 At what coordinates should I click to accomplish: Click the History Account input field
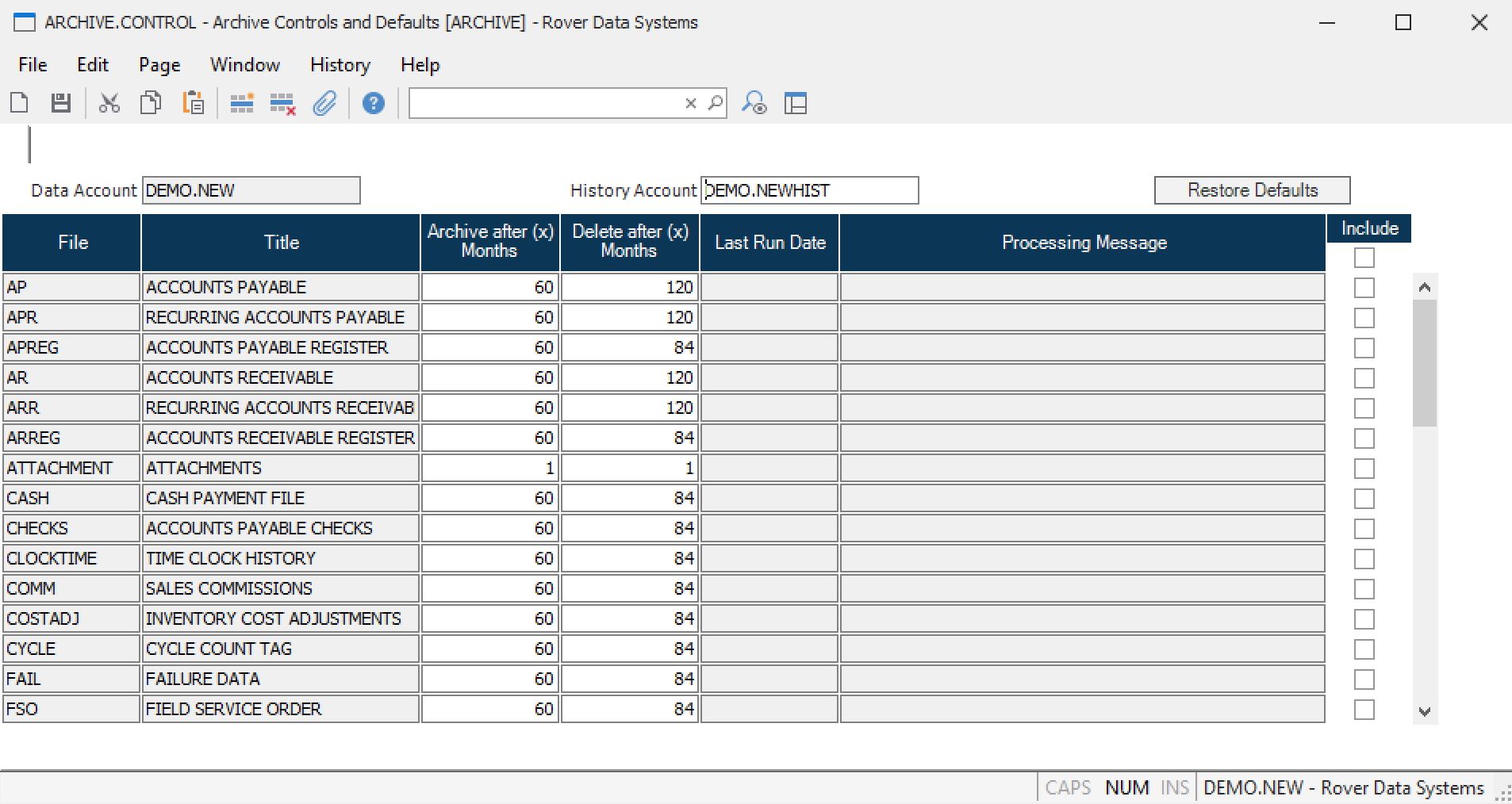pos(809,190)
